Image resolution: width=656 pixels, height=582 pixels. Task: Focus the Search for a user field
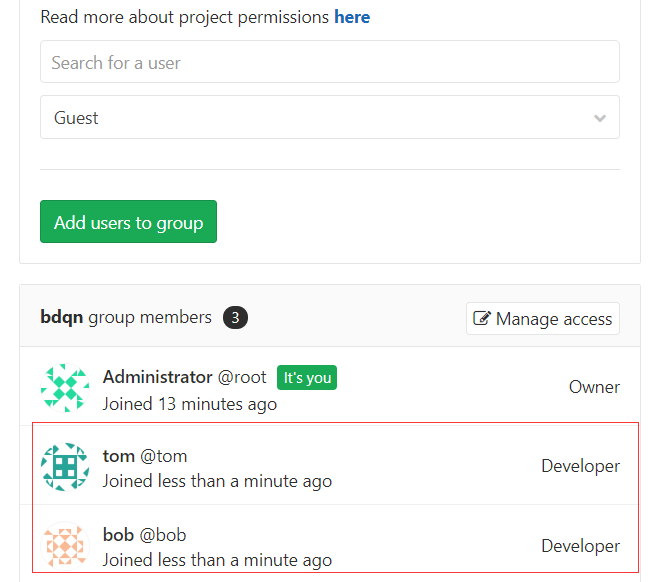[x=329, y=62]
